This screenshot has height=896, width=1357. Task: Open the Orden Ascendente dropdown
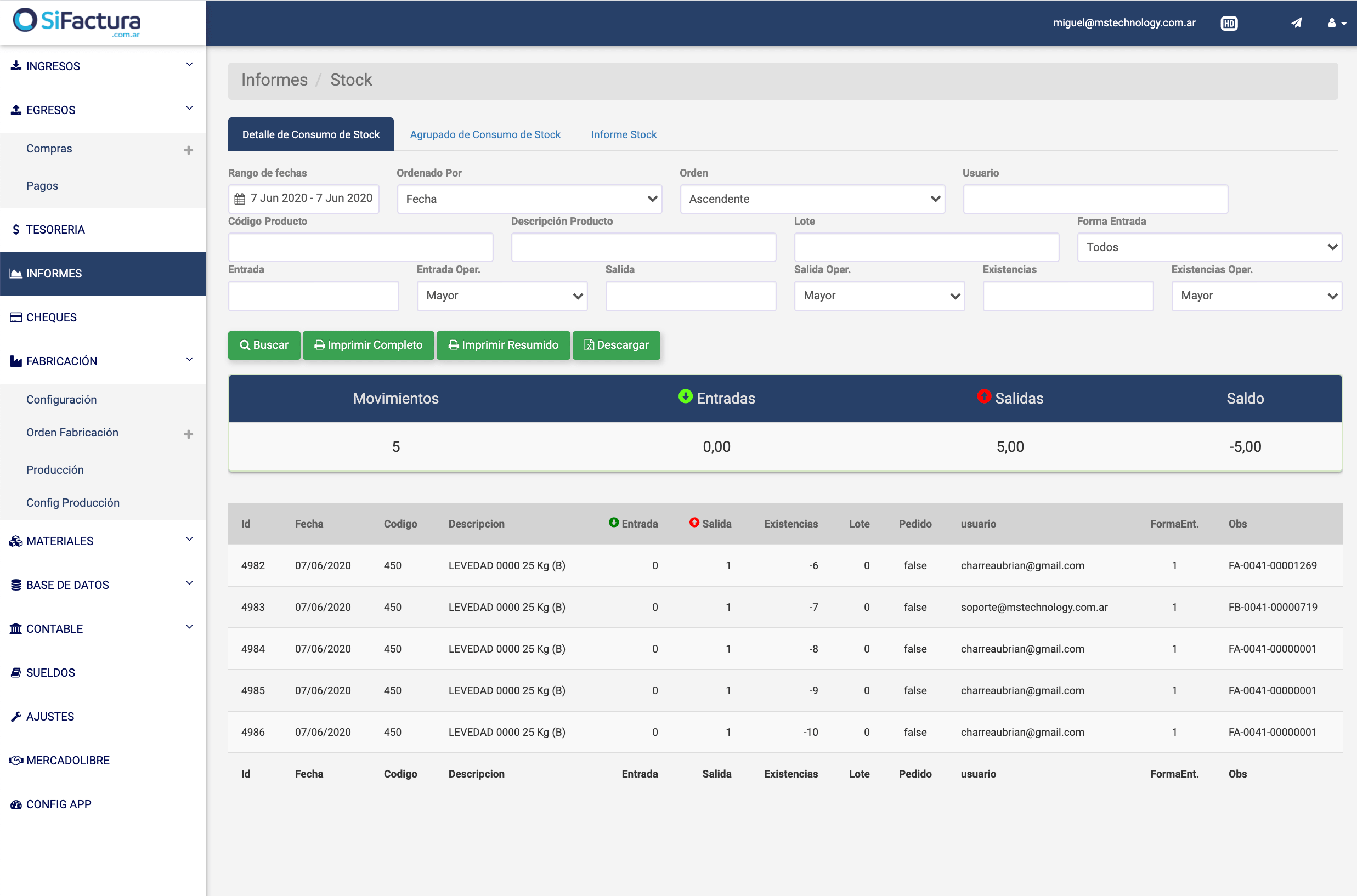(x=812, y=199)
